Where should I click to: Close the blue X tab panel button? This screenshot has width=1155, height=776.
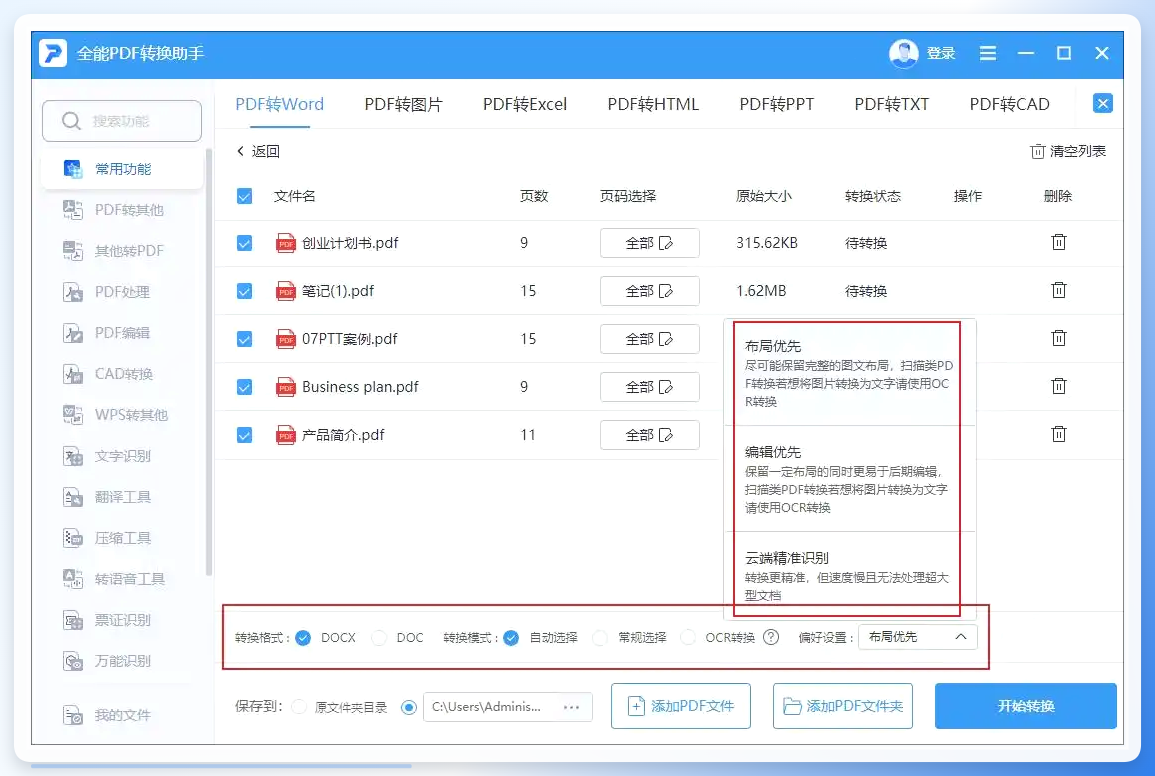click(x=1102, y=104)
